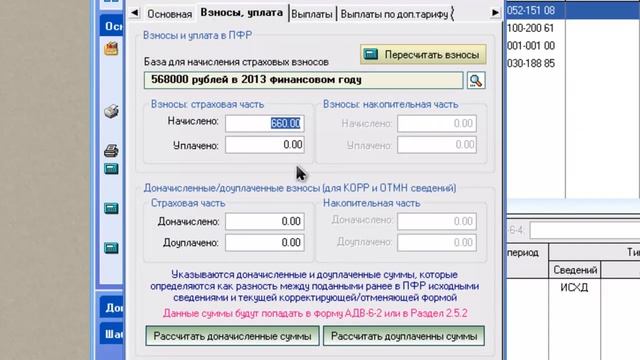
Task: Click the input field right of 6-4 label
Action: click(x=585, y=231)
